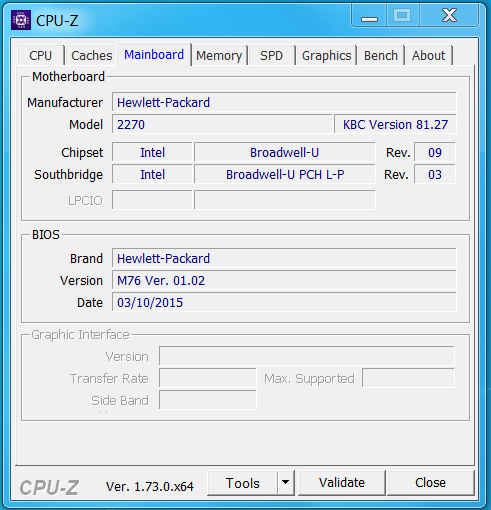Viewport: 491px width, 510px height.
Task: Click the Validate button
Action: tap(342, 483)
